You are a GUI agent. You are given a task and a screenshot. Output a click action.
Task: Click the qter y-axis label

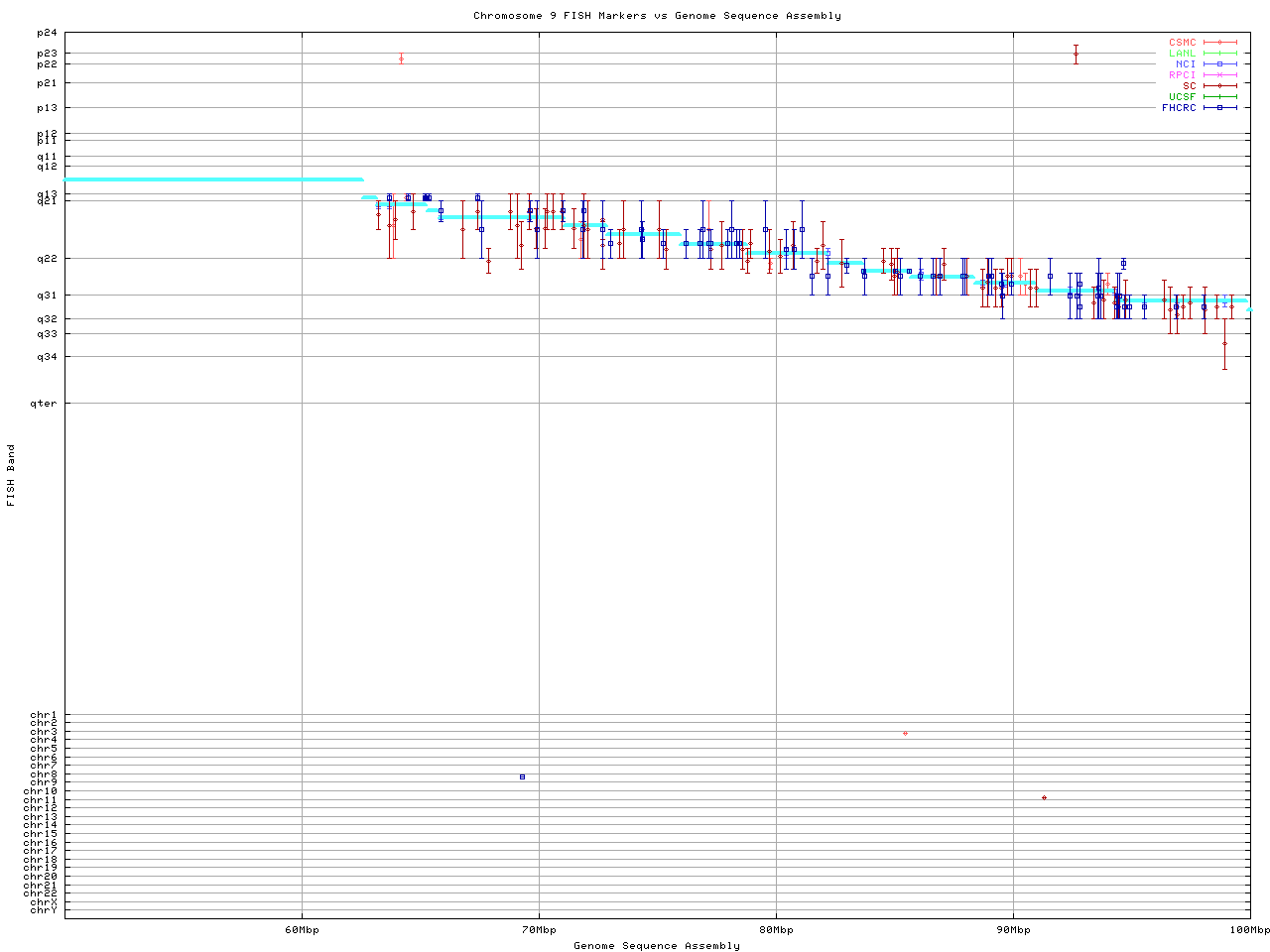point(44,404)
